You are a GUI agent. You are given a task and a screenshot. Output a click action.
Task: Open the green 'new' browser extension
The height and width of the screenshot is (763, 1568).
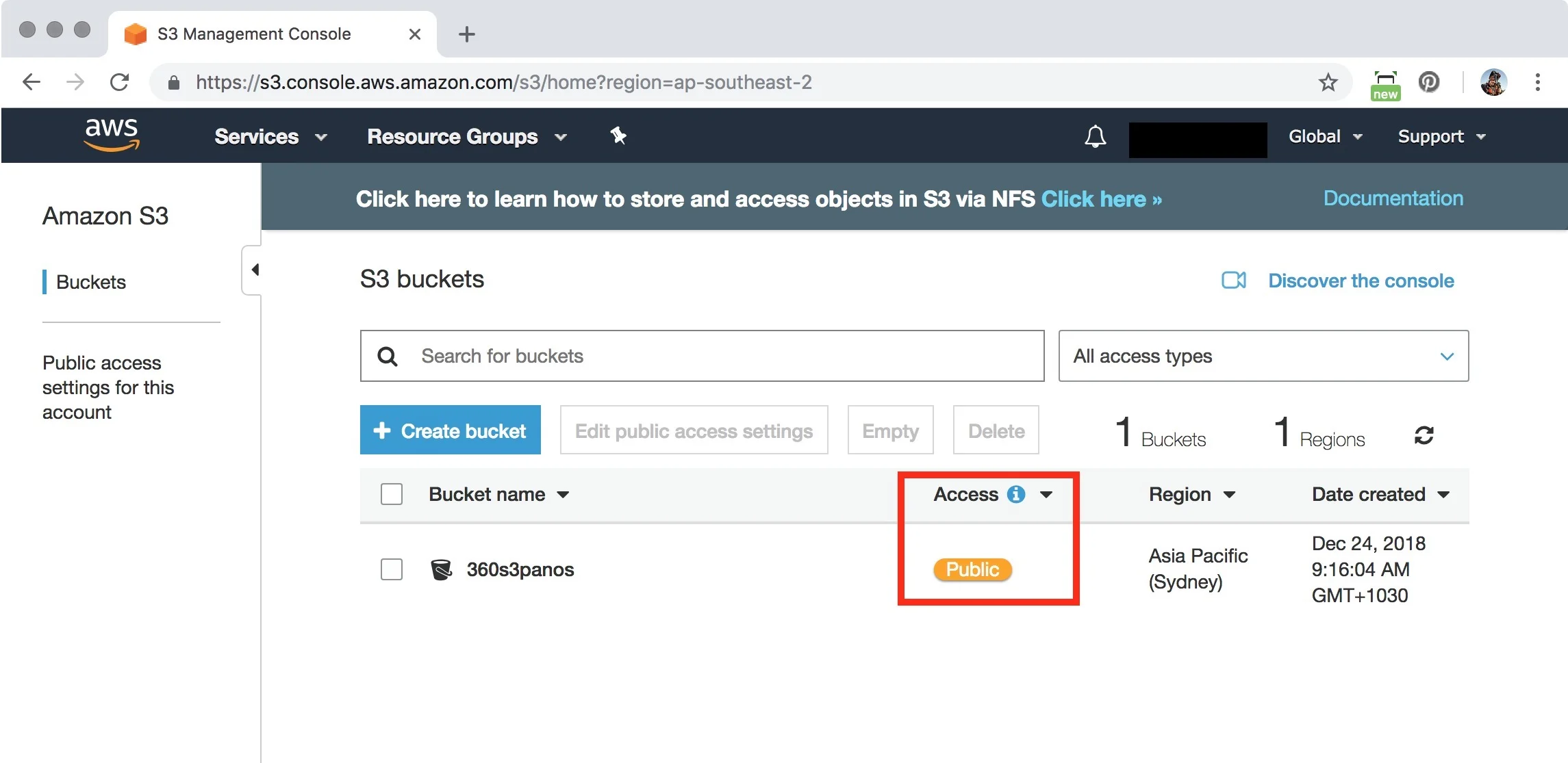pos(1385,85)
